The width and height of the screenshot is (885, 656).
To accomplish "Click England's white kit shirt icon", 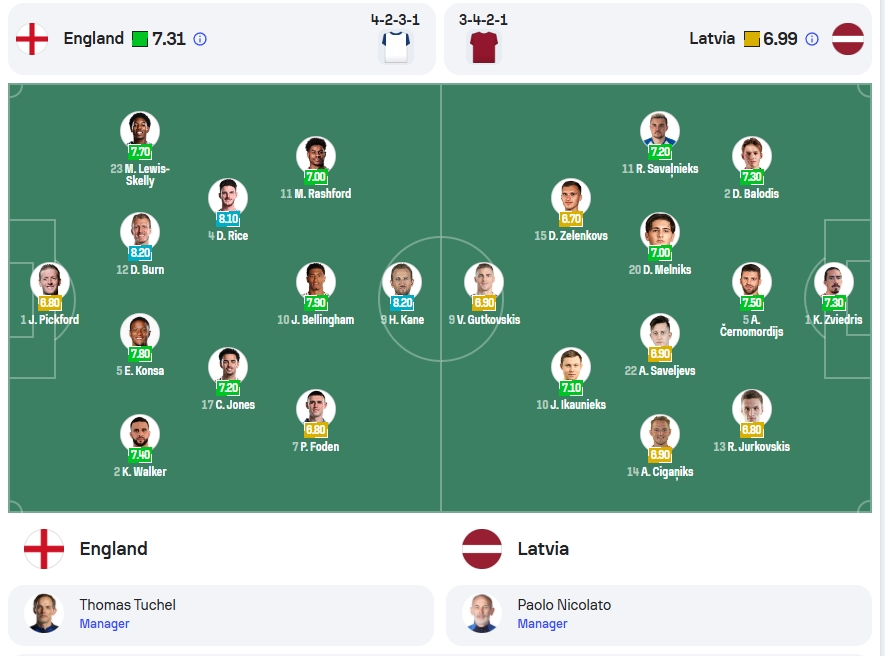I will (x=396, y=47).
